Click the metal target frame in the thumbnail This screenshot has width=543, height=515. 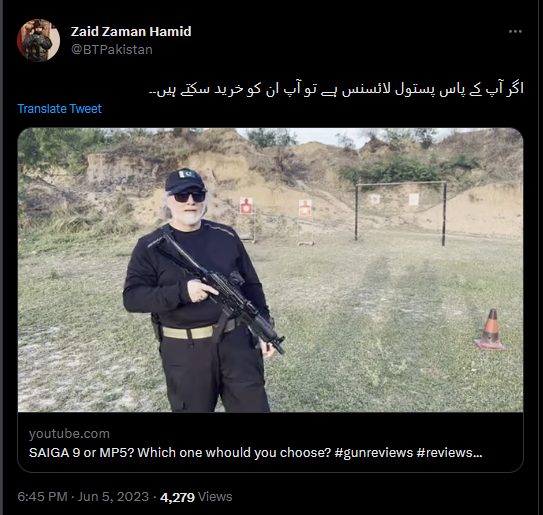pyautogui.click(x=401, y=214)
